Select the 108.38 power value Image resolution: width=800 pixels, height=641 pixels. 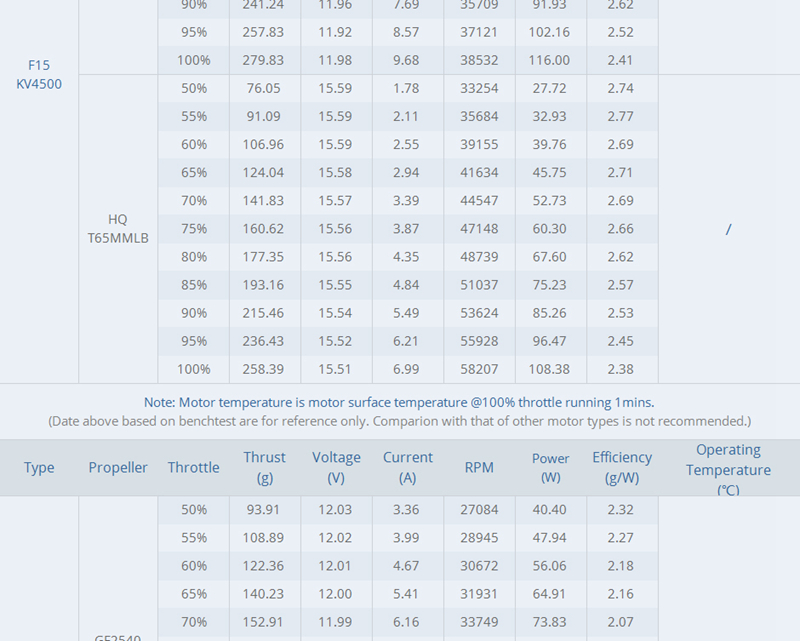click(550, 369)
